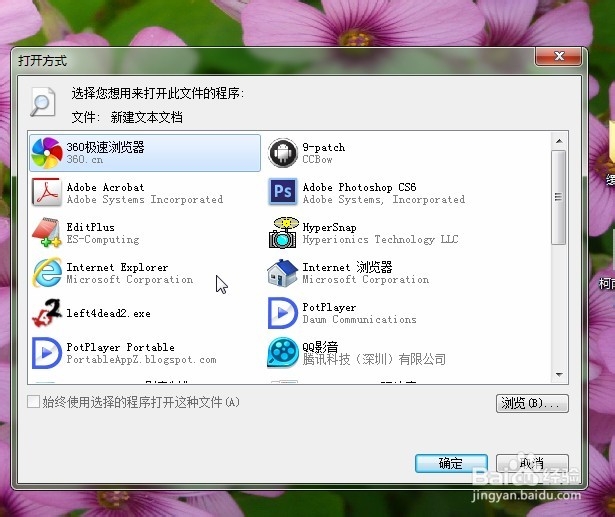The width and height of the screenshot is (615, 517).
Task: Click the 取消 button
Action: 532,464
